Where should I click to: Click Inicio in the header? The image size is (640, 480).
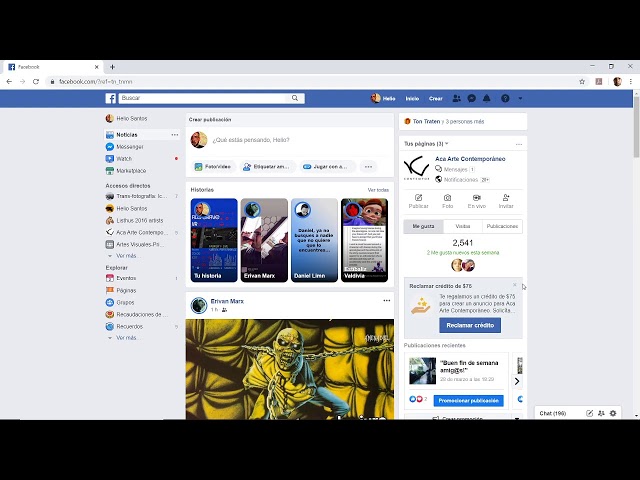[x=412, y=98]
